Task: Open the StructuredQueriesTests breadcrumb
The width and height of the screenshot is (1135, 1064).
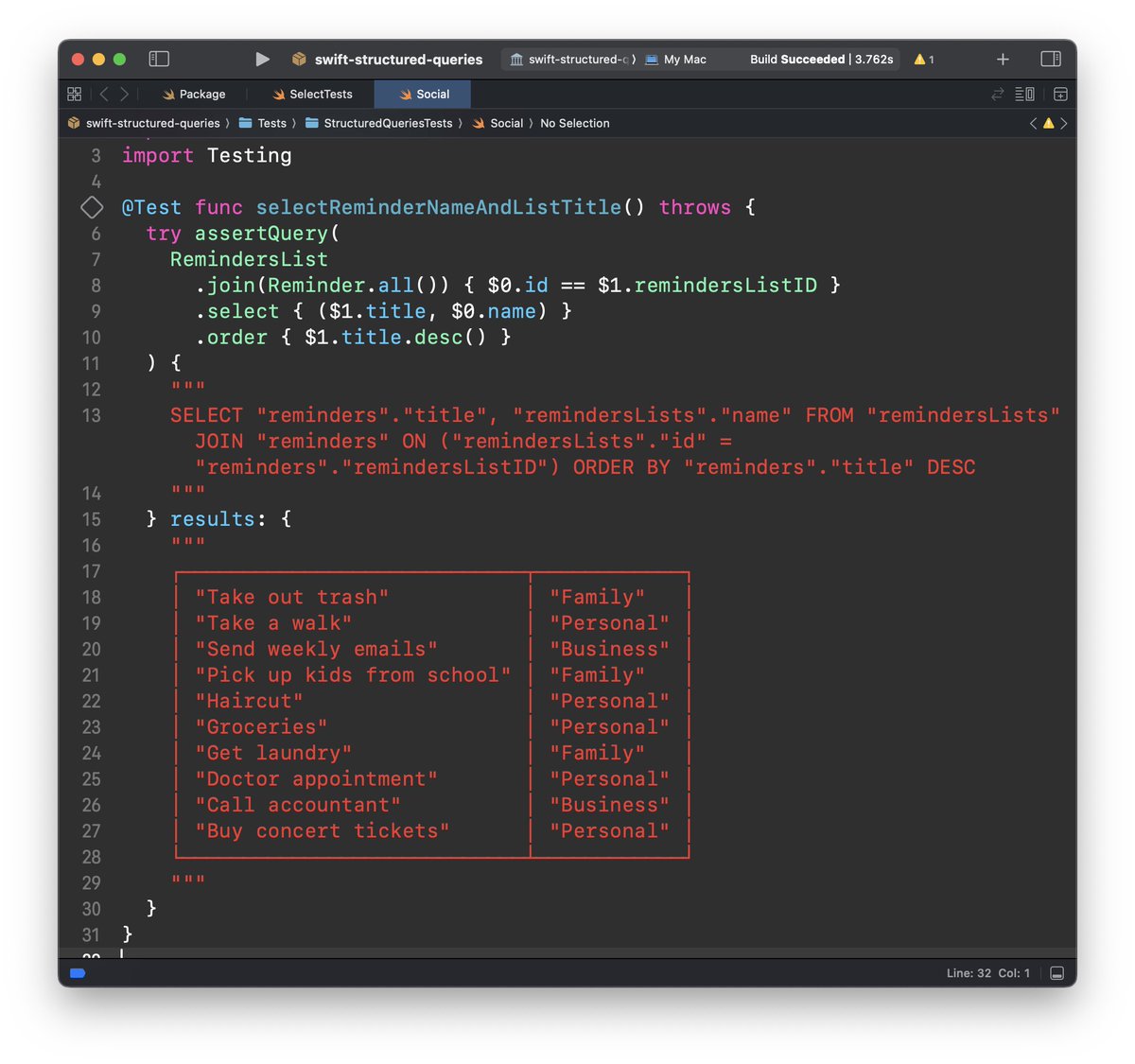Action: pos(378,123)
